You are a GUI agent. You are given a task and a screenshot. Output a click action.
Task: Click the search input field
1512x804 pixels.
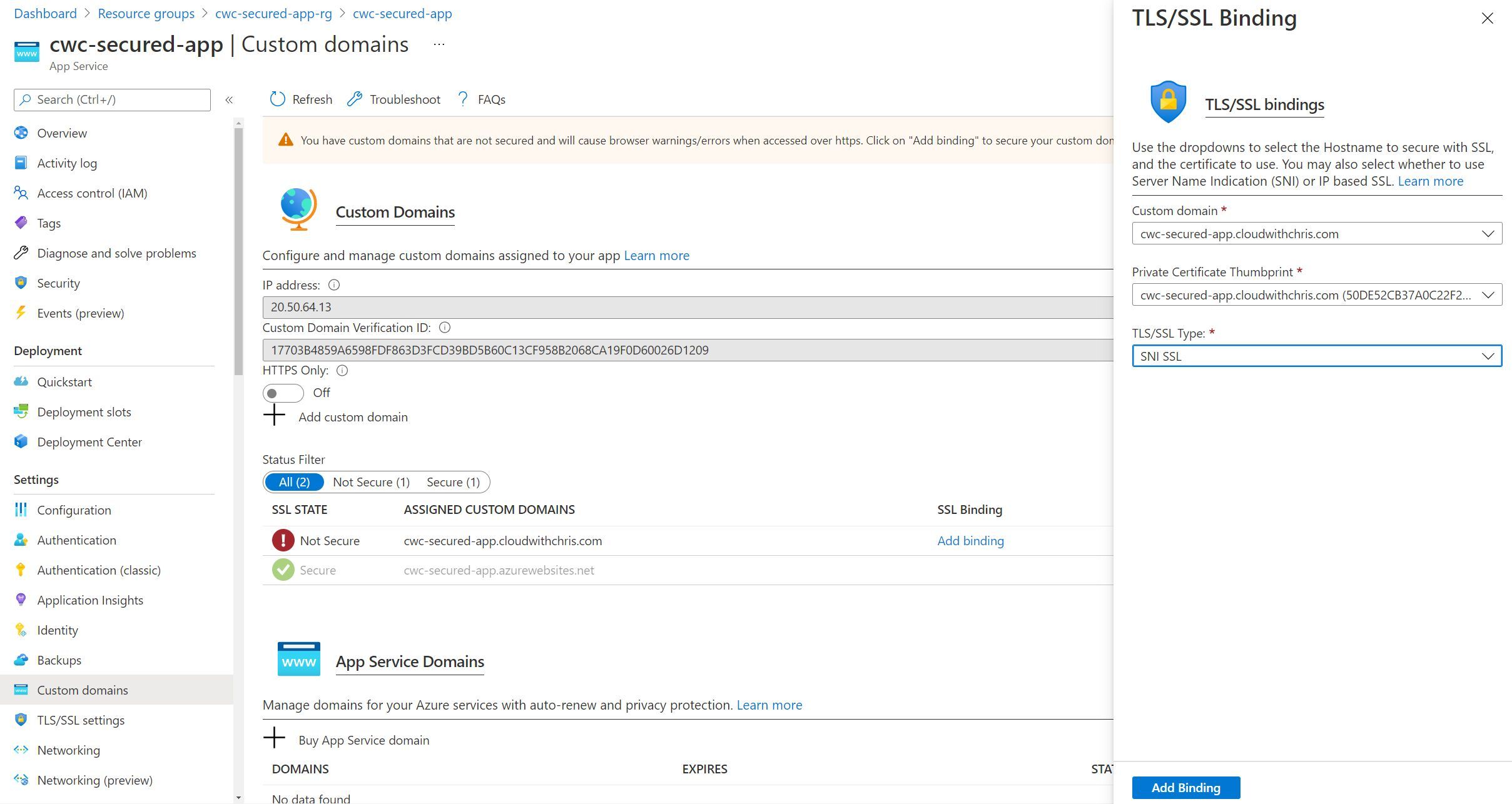(x=111, y=99)
